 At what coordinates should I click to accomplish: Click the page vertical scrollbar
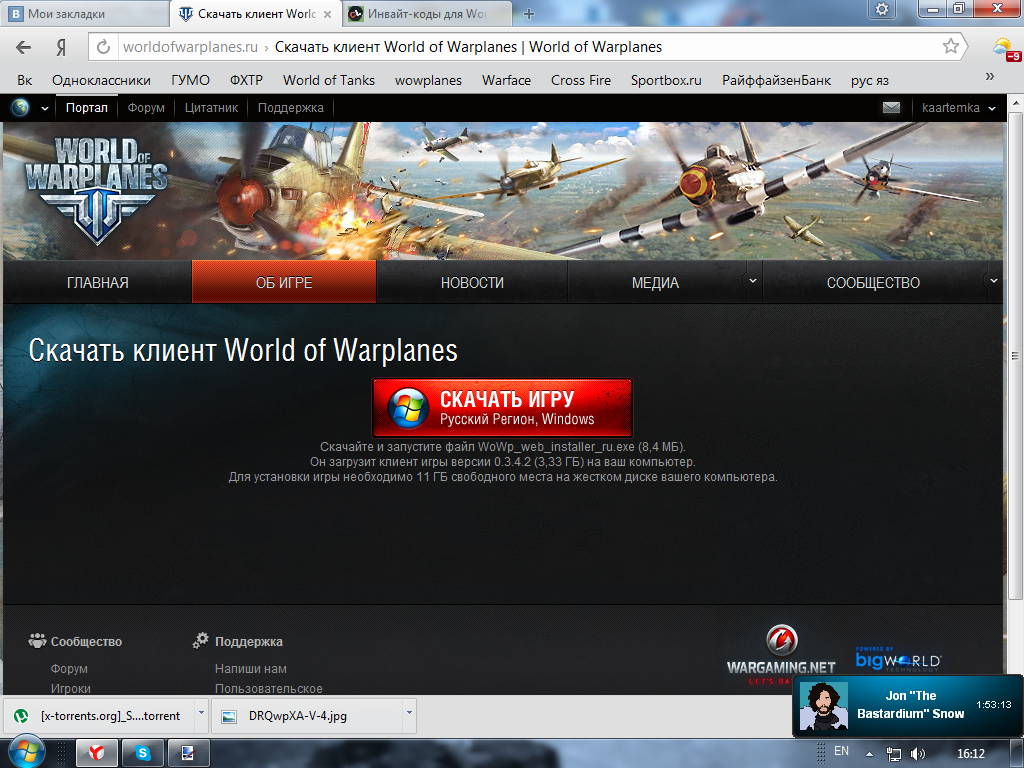(x=1015, y=356)
